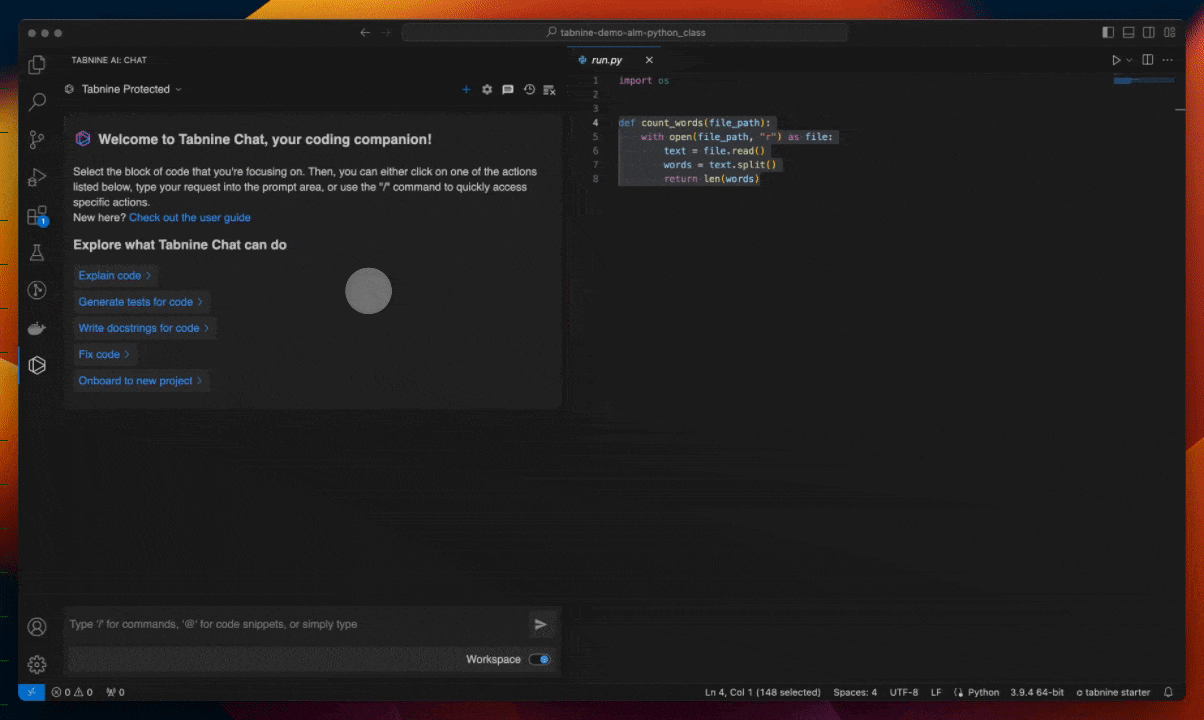This screenshot has height=720, width=1204.
Task: Open the Extensions view in activity bar
Action: [37, 215]
